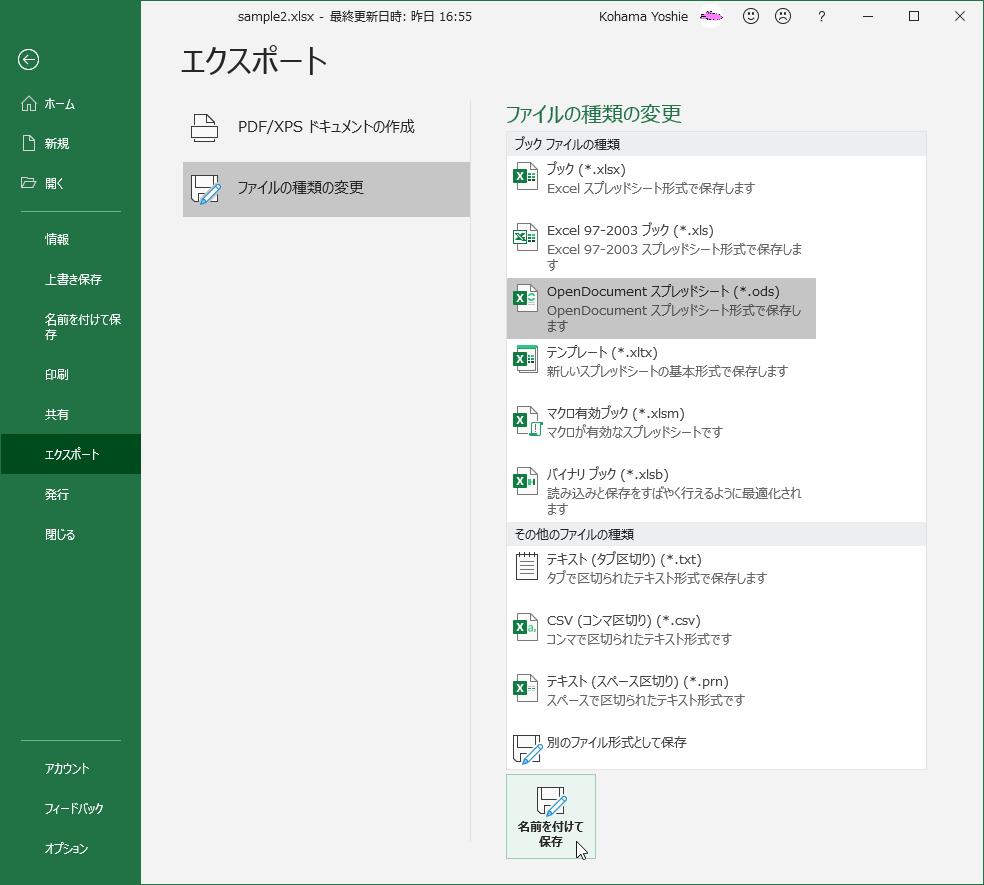Open the 情報 (Info) menu
Image resolution: width=984 pixels, height=885 pixels.
[x=70, y=239]
